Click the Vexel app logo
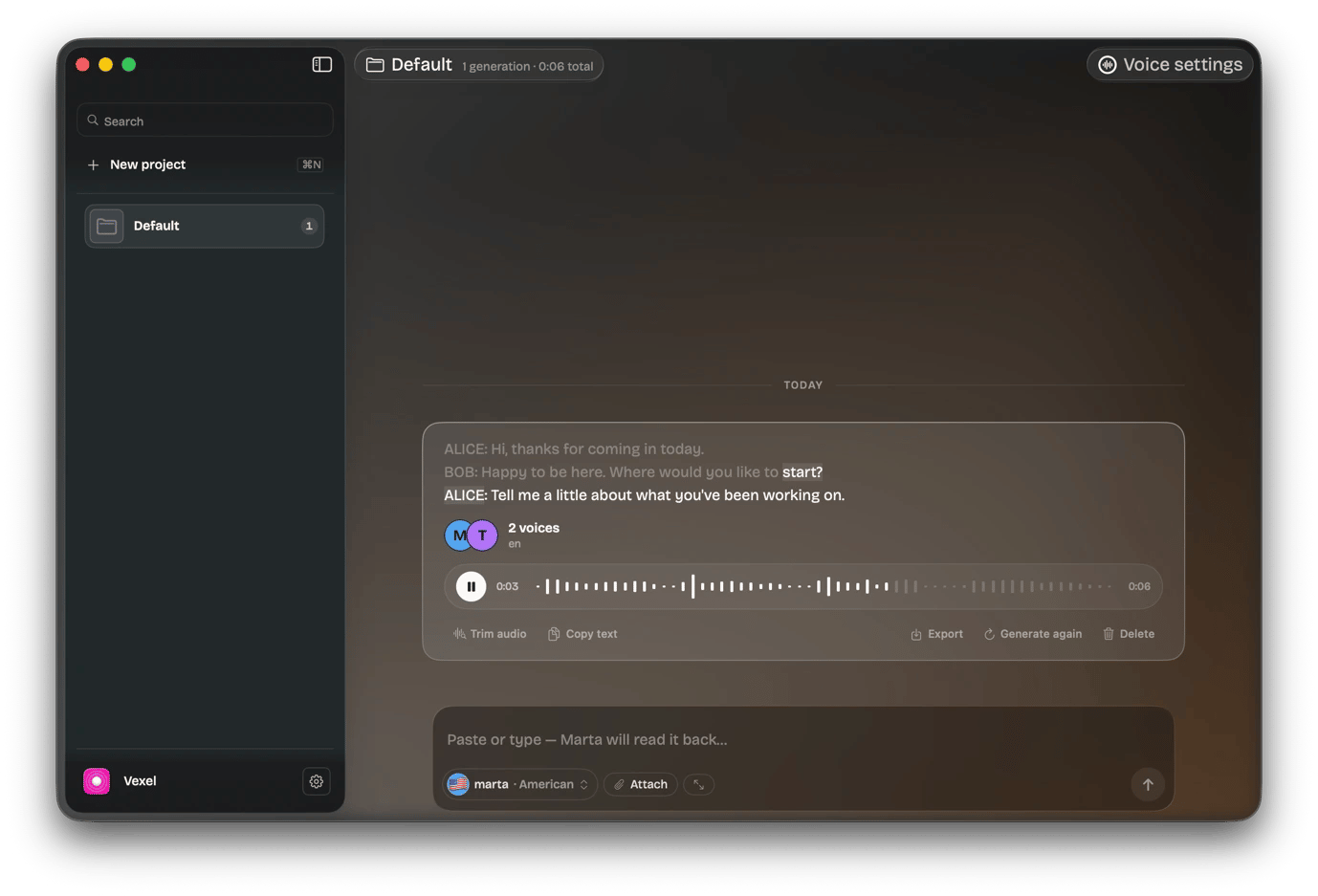The image size is (1318, 896). pyautogui.click(x=97, y=781)
